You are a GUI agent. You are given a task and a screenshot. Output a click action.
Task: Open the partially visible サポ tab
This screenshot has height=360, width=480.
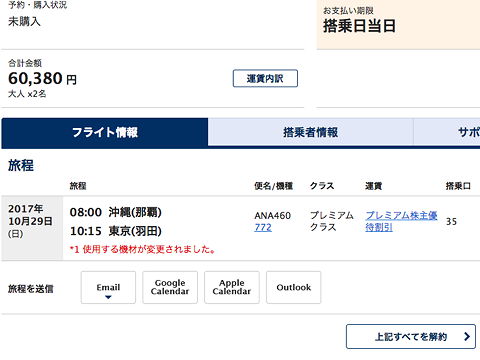(x=447, y=132)
